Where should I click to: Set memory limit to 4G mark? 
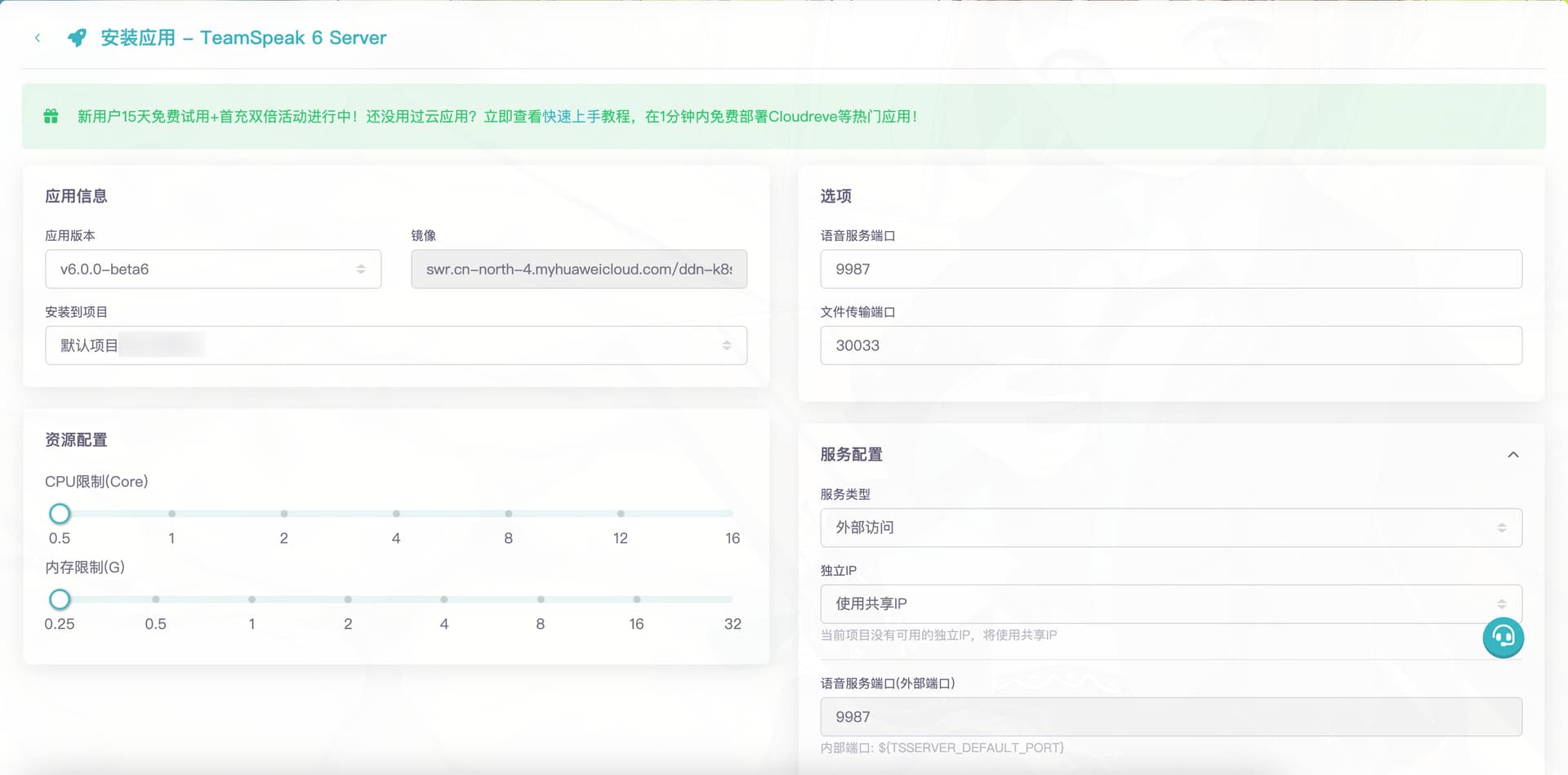coord(444,599)
